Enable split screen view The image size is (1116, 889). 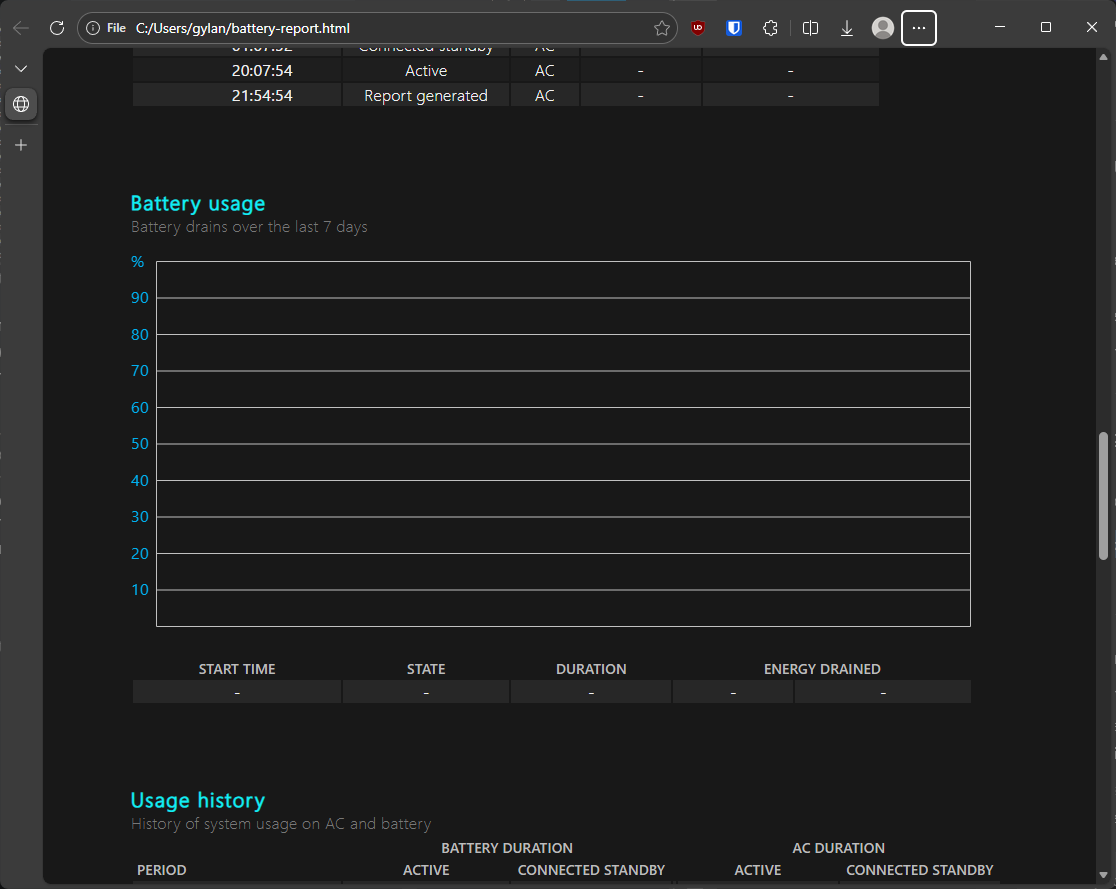(811, 28)
